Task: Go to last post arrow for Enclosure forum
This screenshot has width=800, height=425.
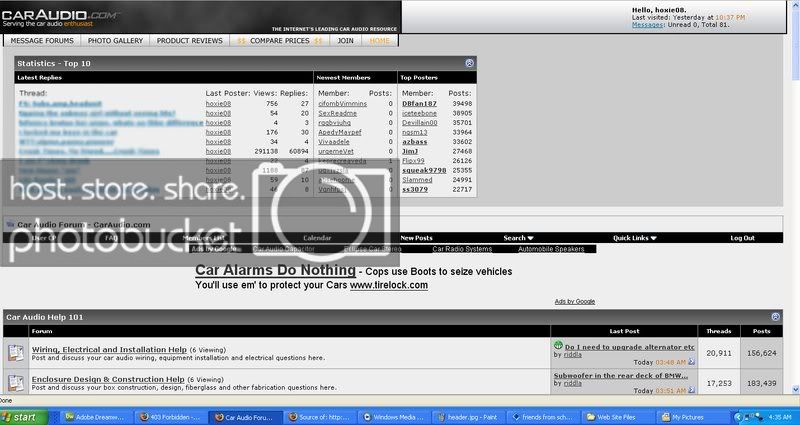Action: click(x=691, y=390)
